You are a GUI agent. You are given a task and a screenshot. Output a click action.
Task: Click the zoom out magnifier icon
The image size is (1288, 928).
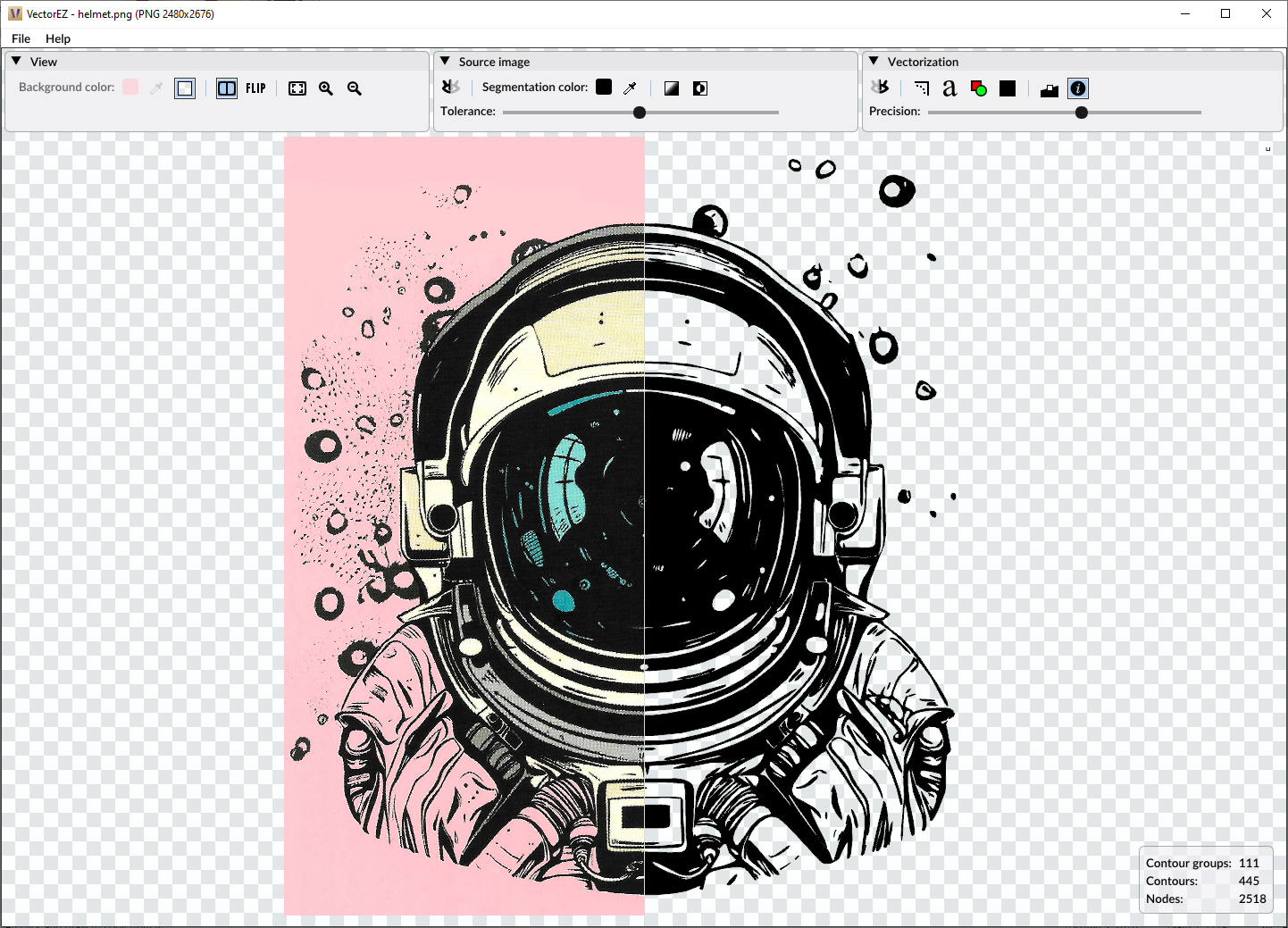click(355, 88)
